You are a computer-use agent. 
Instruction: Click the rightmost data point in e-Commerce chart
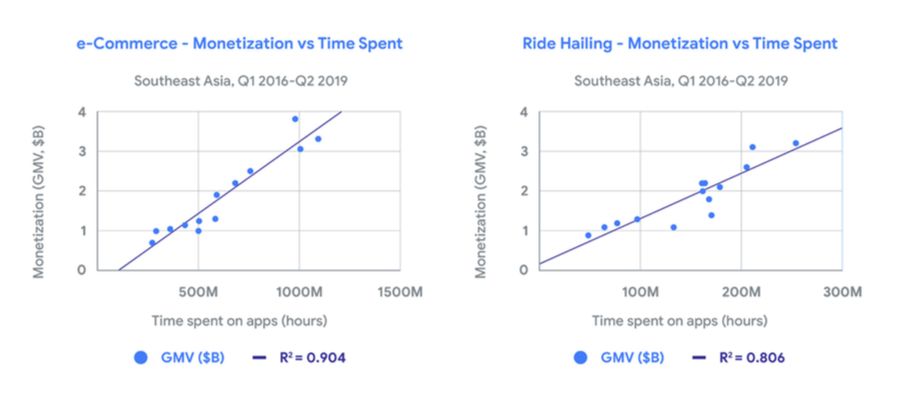pyautogui.click(x=318, y=139)
